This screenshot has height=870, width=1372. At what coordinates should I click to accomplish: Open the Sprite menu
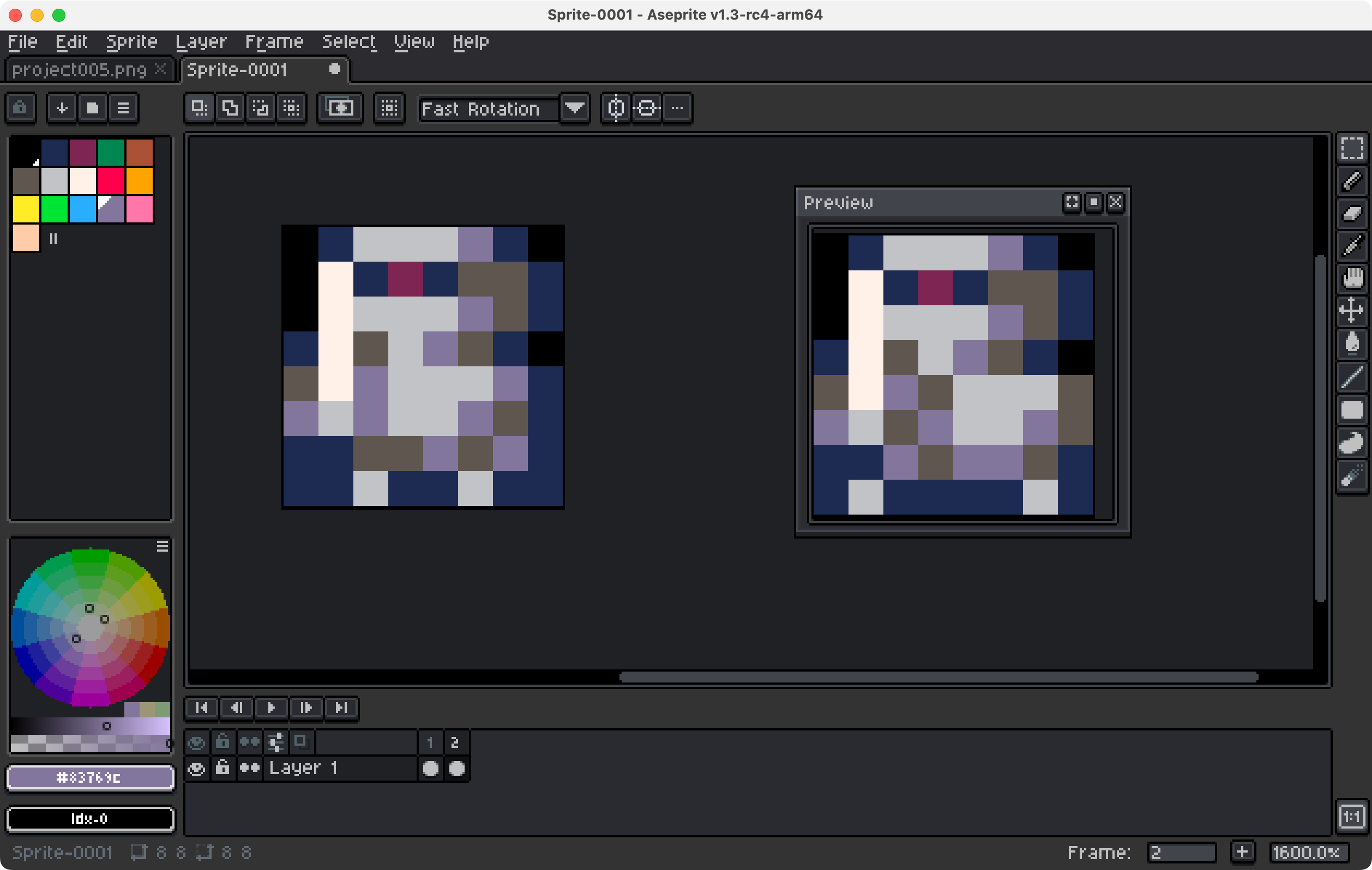131,41
